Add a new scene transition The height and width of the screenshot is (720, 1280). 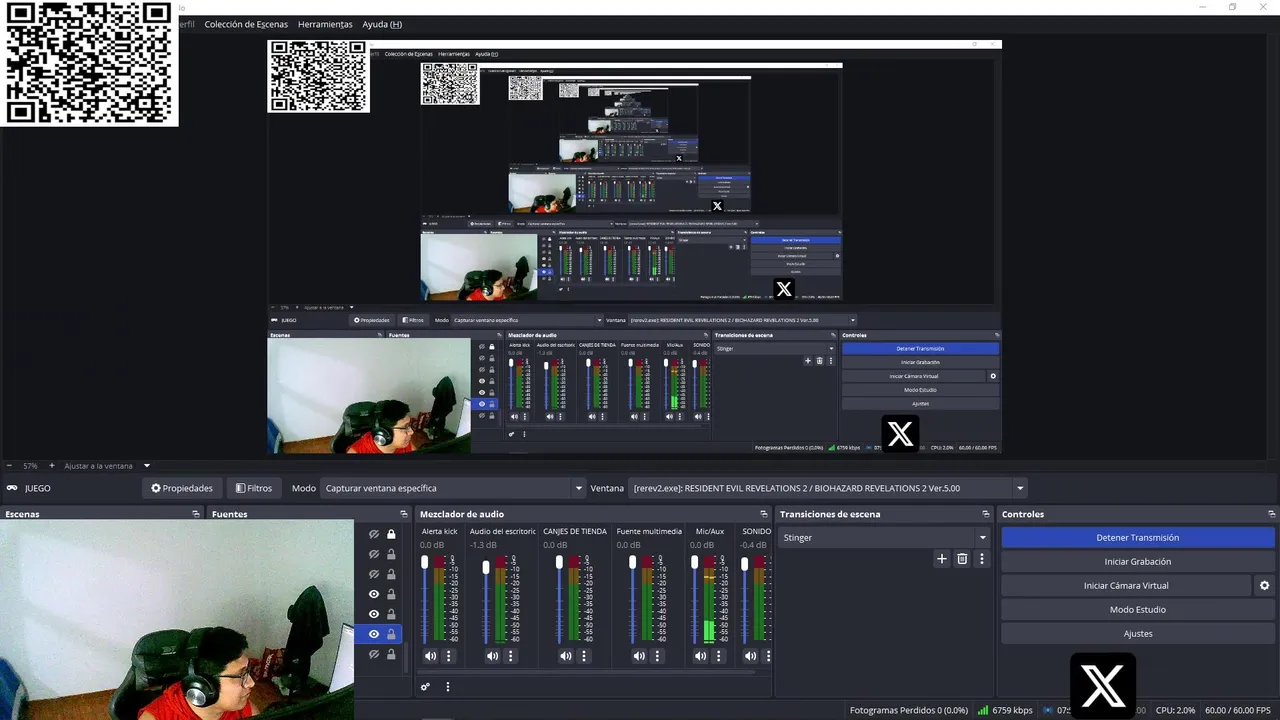(941, 559)
